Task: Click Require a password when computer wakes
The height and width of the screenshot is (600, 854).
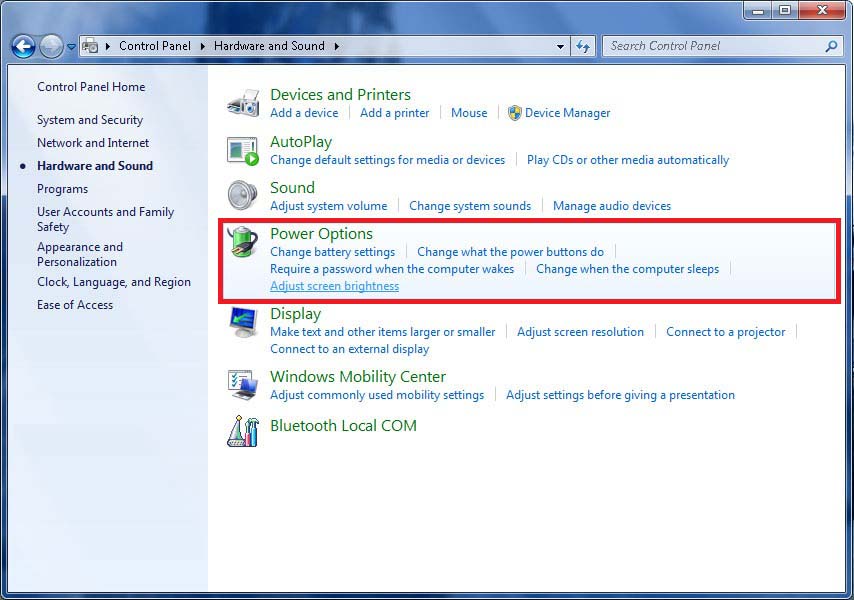Action: point(392,269)
